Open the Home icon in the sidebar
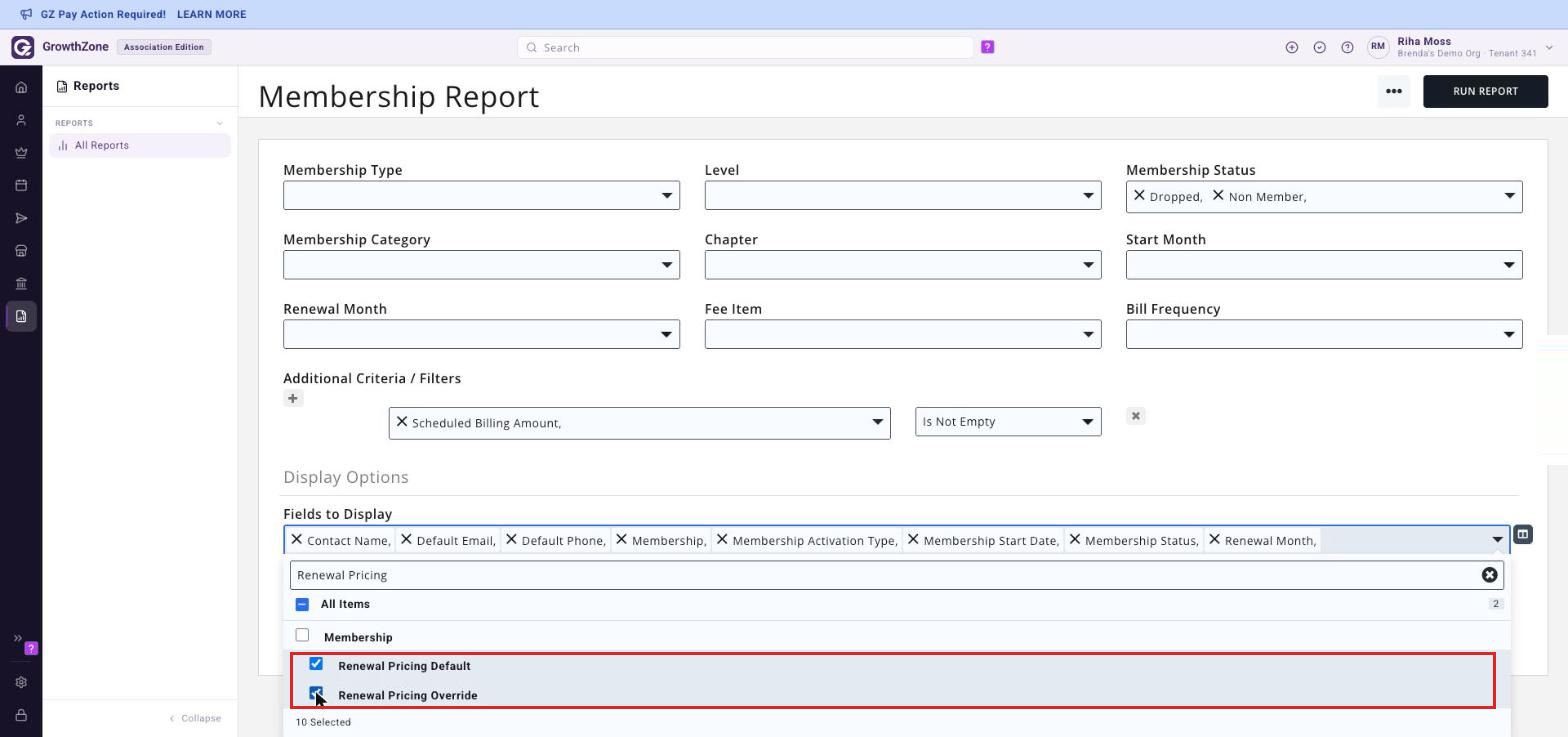 tap(21, 87)
